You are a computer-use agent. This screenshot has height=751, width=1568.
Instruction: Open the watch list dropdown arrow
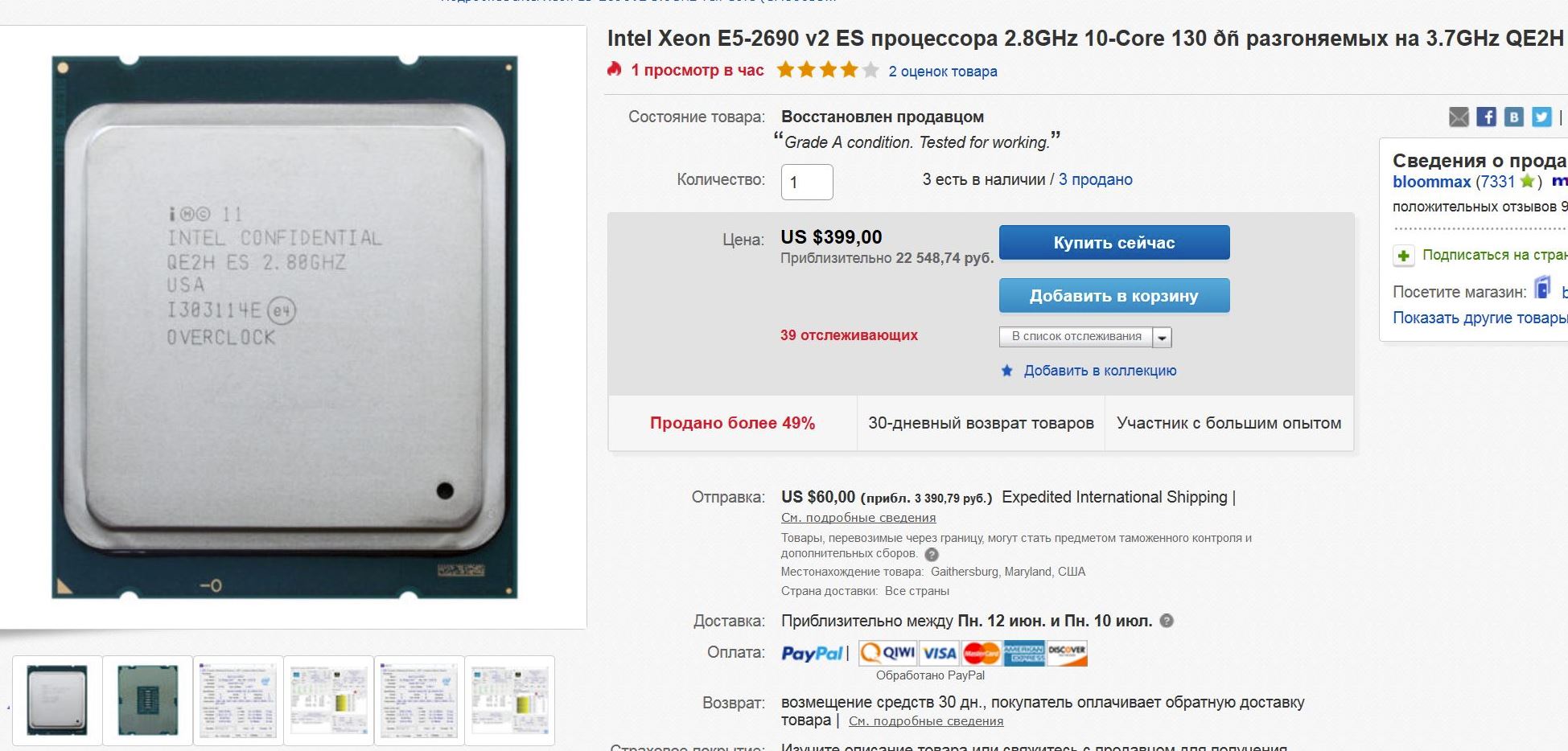point(1162,338)
